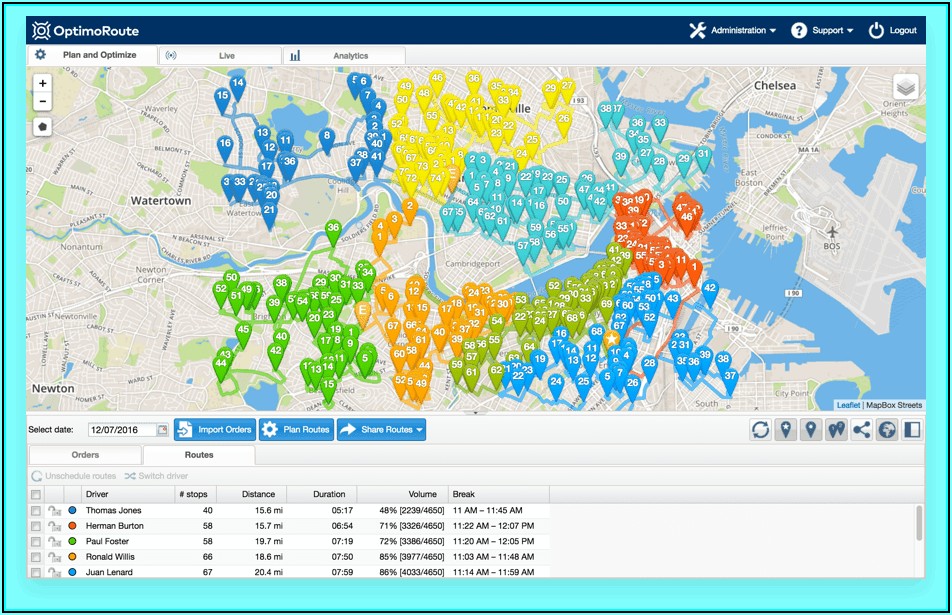
Task: Select the polygon draw tool
Action: coord(42,127)
